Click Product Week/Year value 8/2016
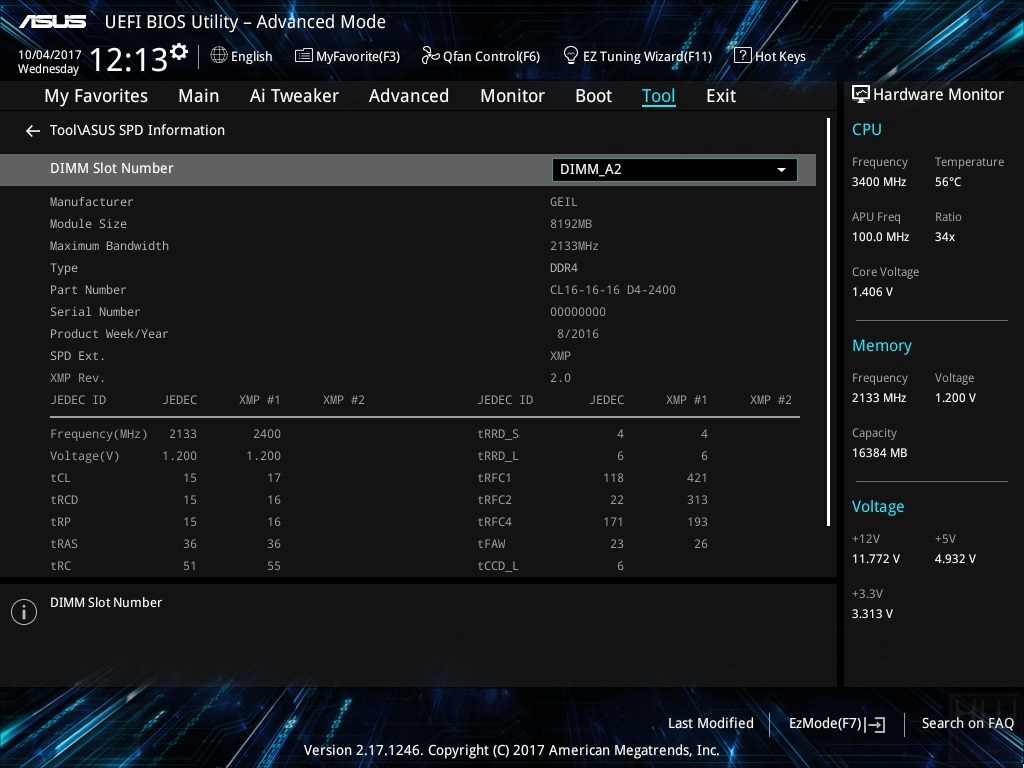The image size is (1024, 768). [578, 334]
